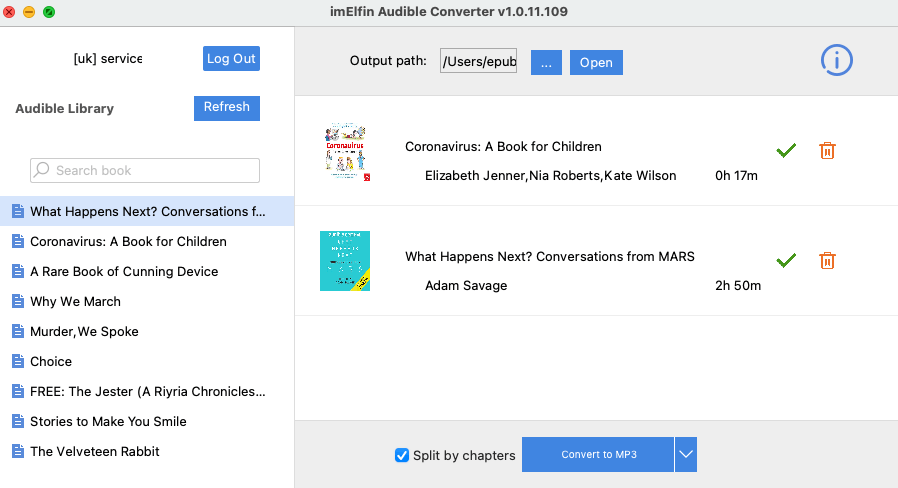The width and height of the screenshot is (898, 488).
Task: Click duration 0h 17m
Action: point(736,175)
